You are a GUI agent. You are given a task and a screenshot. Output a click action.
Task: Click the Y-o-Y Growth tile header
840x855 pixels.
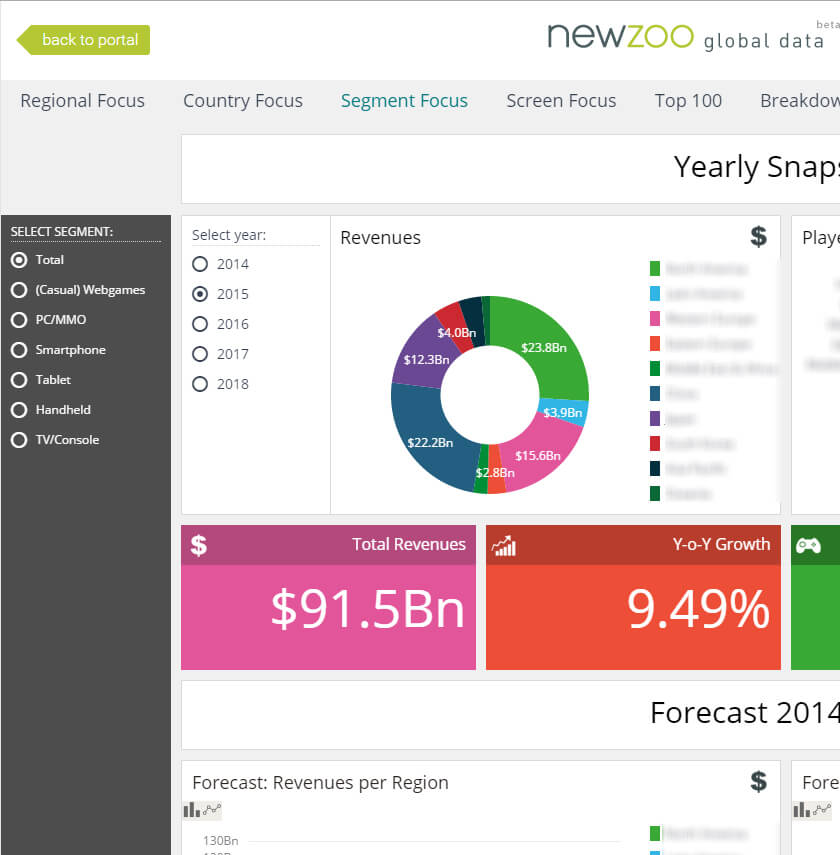click(x=633, y=545)
